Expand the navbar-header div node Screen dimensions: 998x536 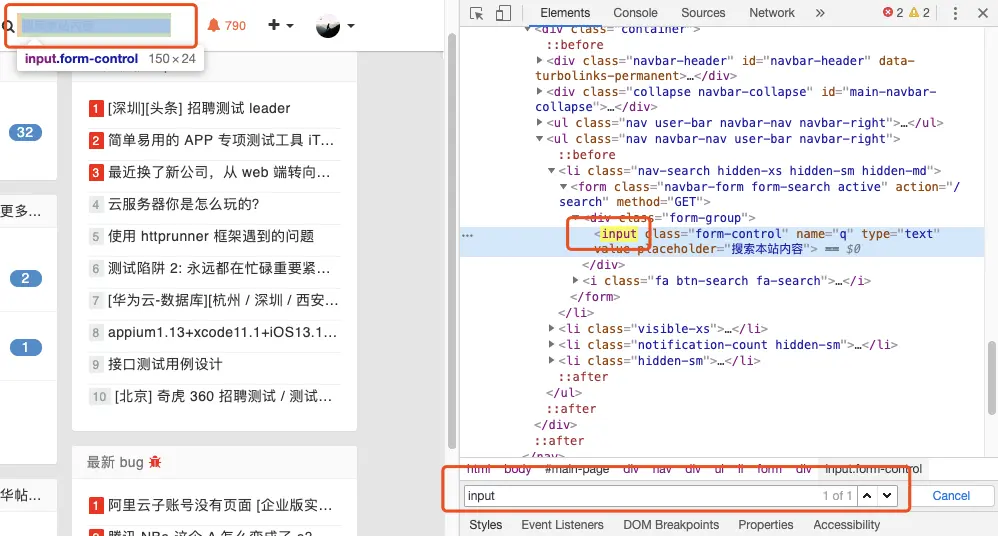point(540,60)
